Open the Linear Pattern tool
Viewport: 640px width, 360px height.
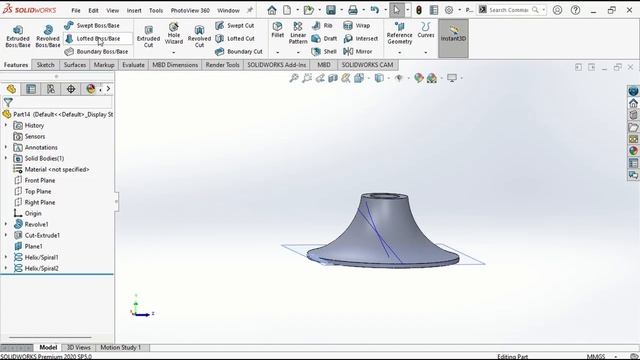pyautogui.click(x=298, y=33)
